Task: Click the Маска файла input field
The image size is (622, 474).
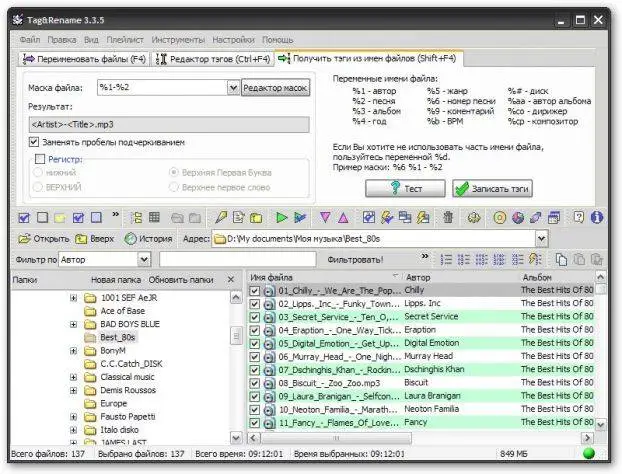Action: (162, 88)
